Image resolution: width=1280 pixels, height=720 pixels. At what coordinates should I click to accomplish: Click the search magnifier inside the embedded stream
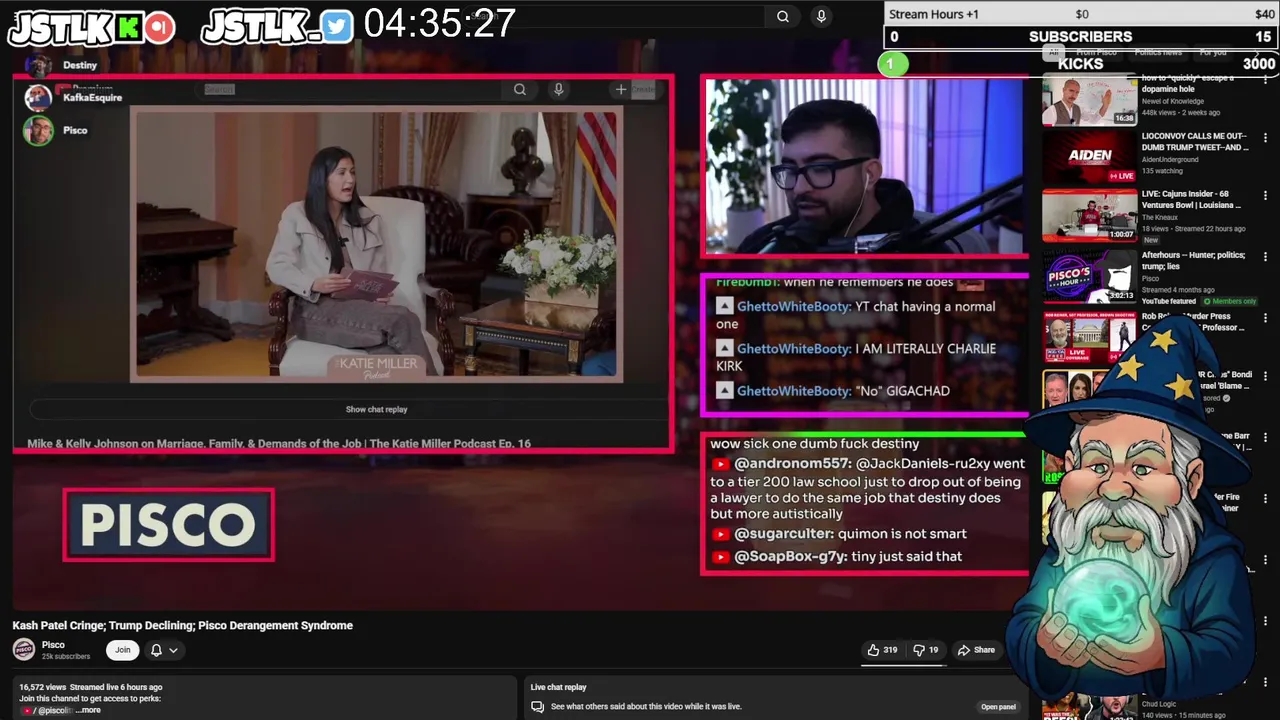520,89
